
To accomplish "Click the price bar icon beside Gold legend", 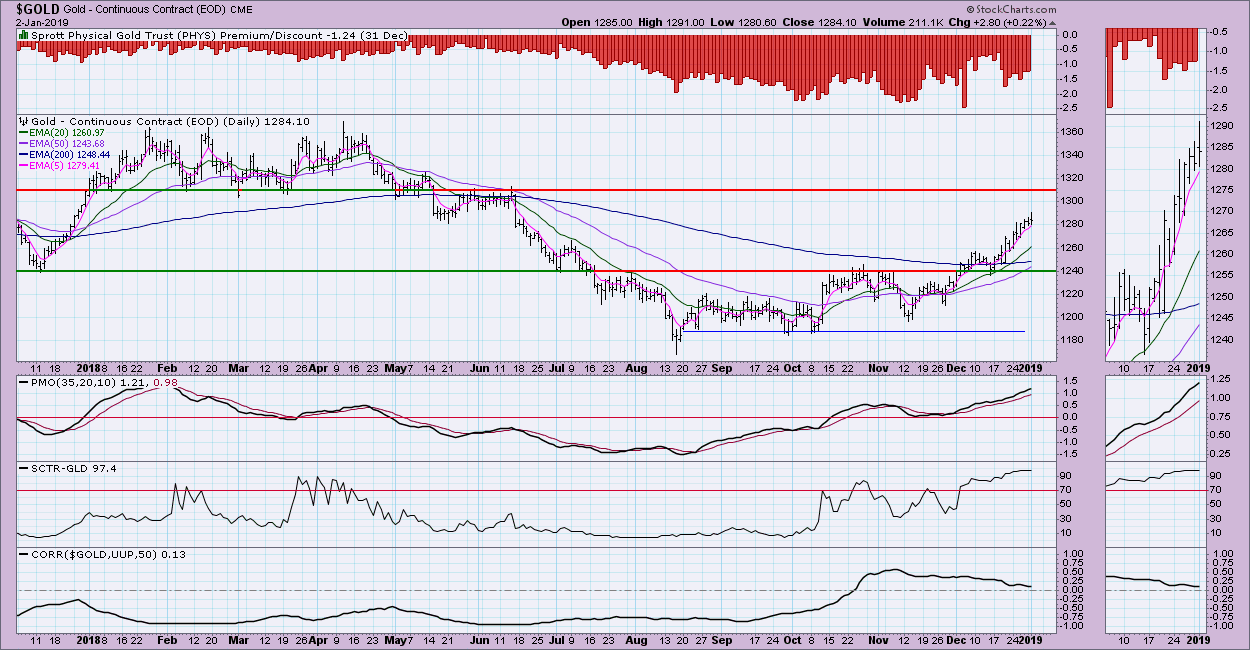I will (22, 122).
